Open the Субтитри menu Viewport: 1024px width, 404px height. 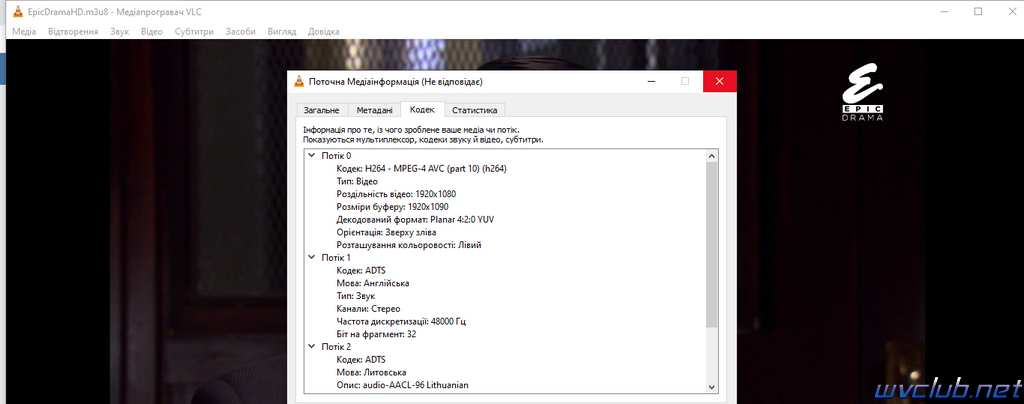click(194, 31)
